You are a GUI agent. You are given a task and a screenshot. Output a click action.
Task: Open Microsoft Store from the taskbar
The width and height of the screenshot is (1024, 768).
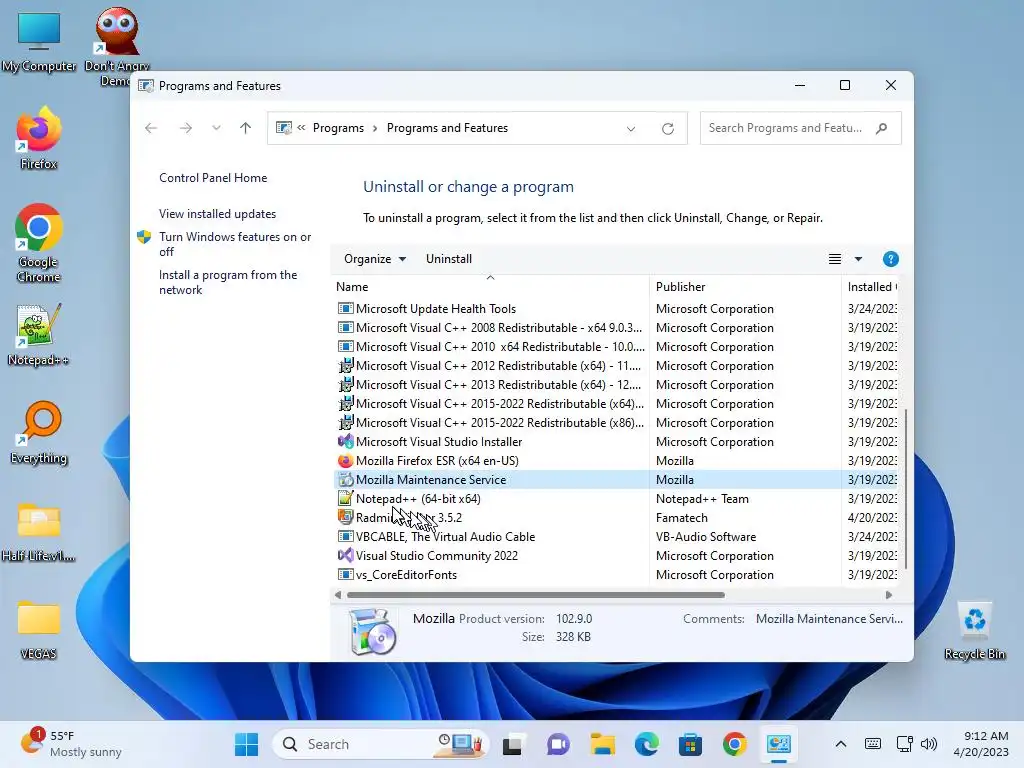click(x=690, y=744)
